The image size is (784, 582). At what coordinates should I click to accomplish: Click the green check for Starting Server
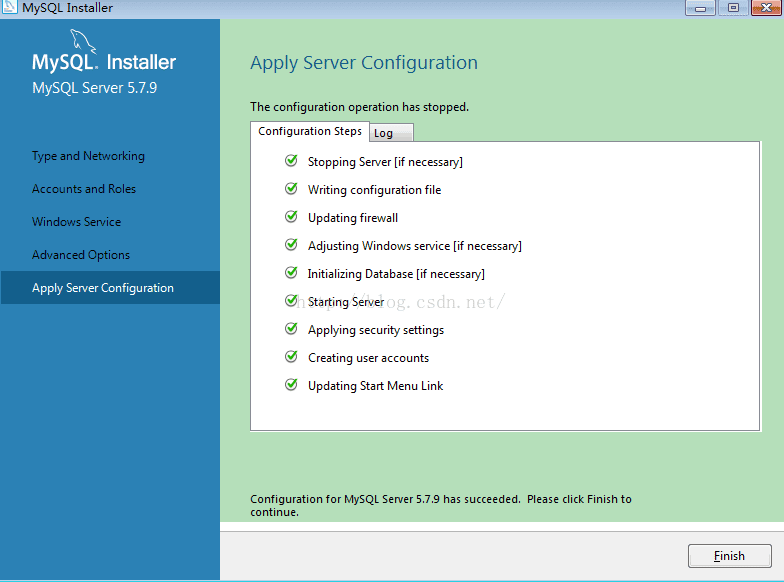(x=291, y=300)
